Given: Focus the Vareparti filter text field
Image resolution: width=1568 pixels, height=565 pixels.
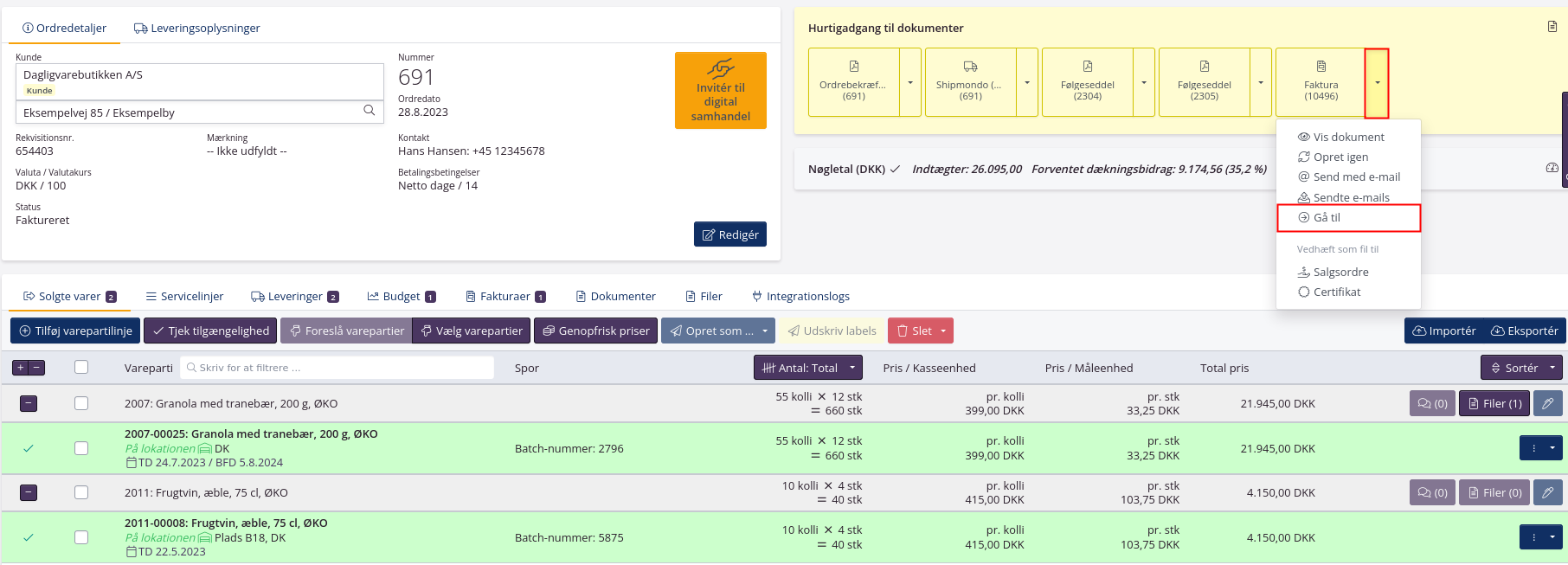Looking at the screenshot, I should tap(337, 368).
